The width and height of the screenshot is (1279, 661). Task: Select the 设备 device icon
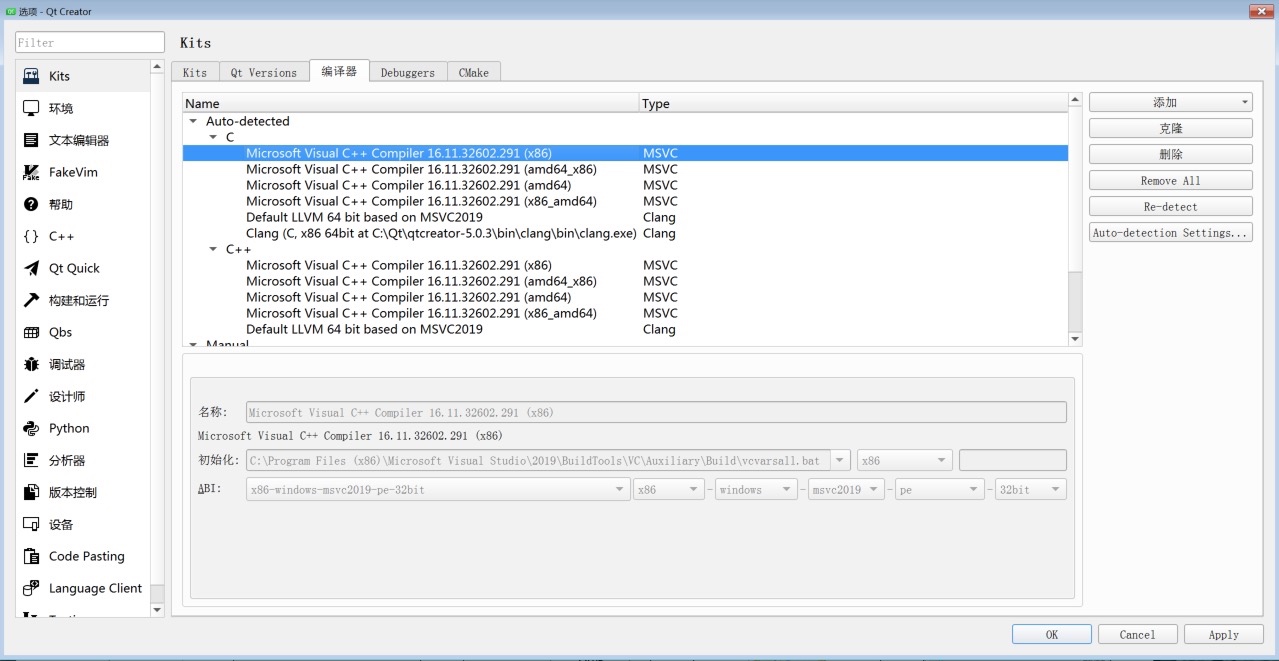(31, 524)
